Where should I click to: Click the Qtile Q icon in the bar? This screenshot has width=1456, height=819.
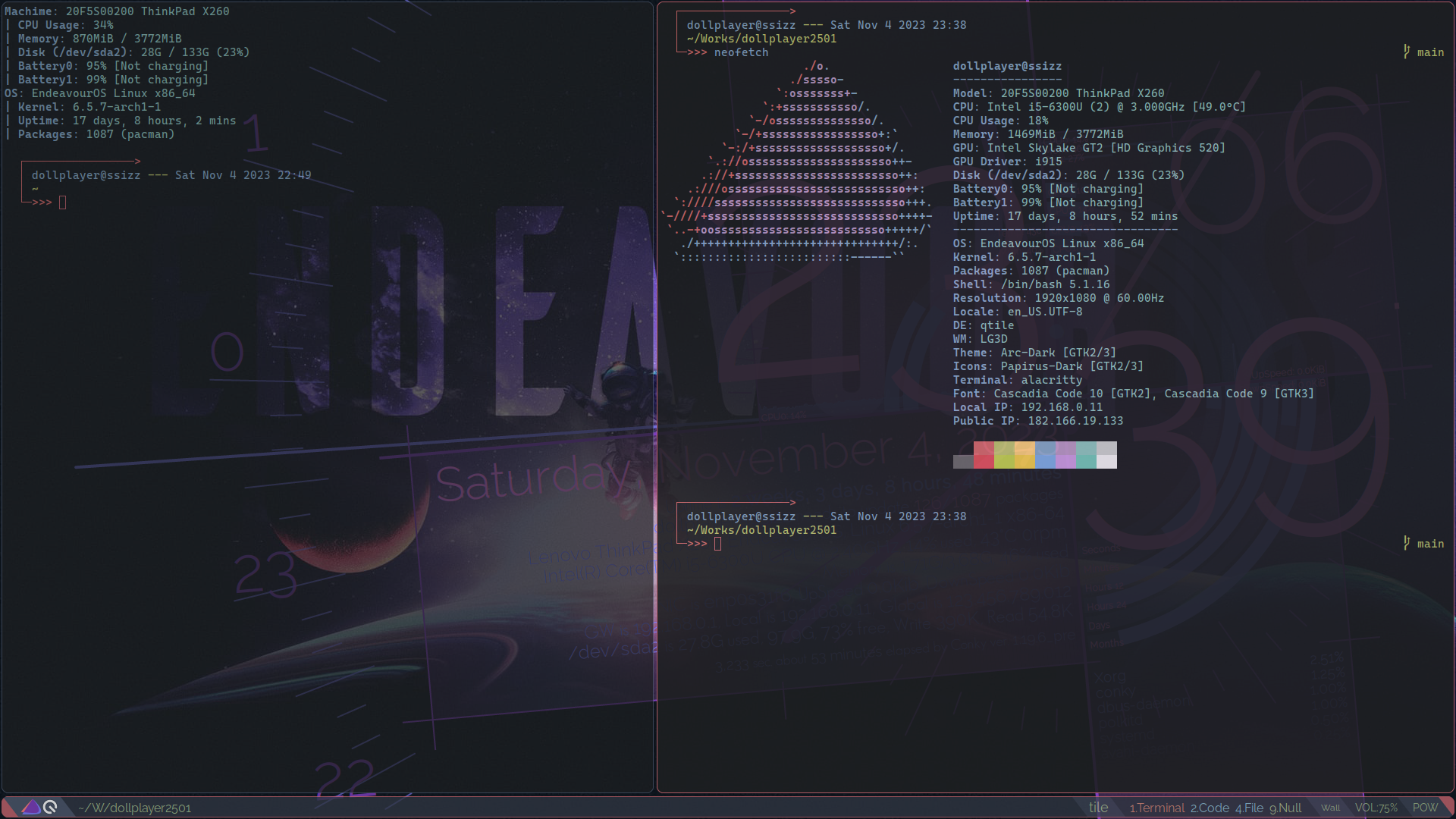click(50, 807)
